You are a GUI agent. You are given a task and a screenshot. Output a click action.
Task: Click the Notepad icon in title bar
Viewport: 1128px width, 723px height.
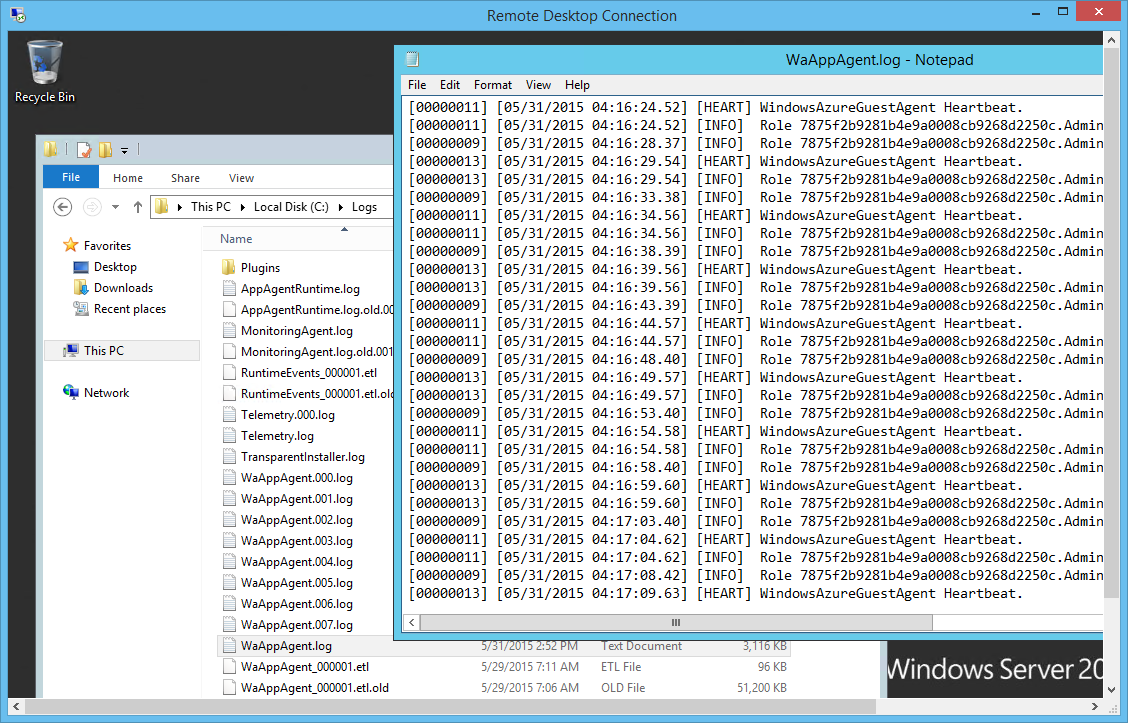click(412, 60)
